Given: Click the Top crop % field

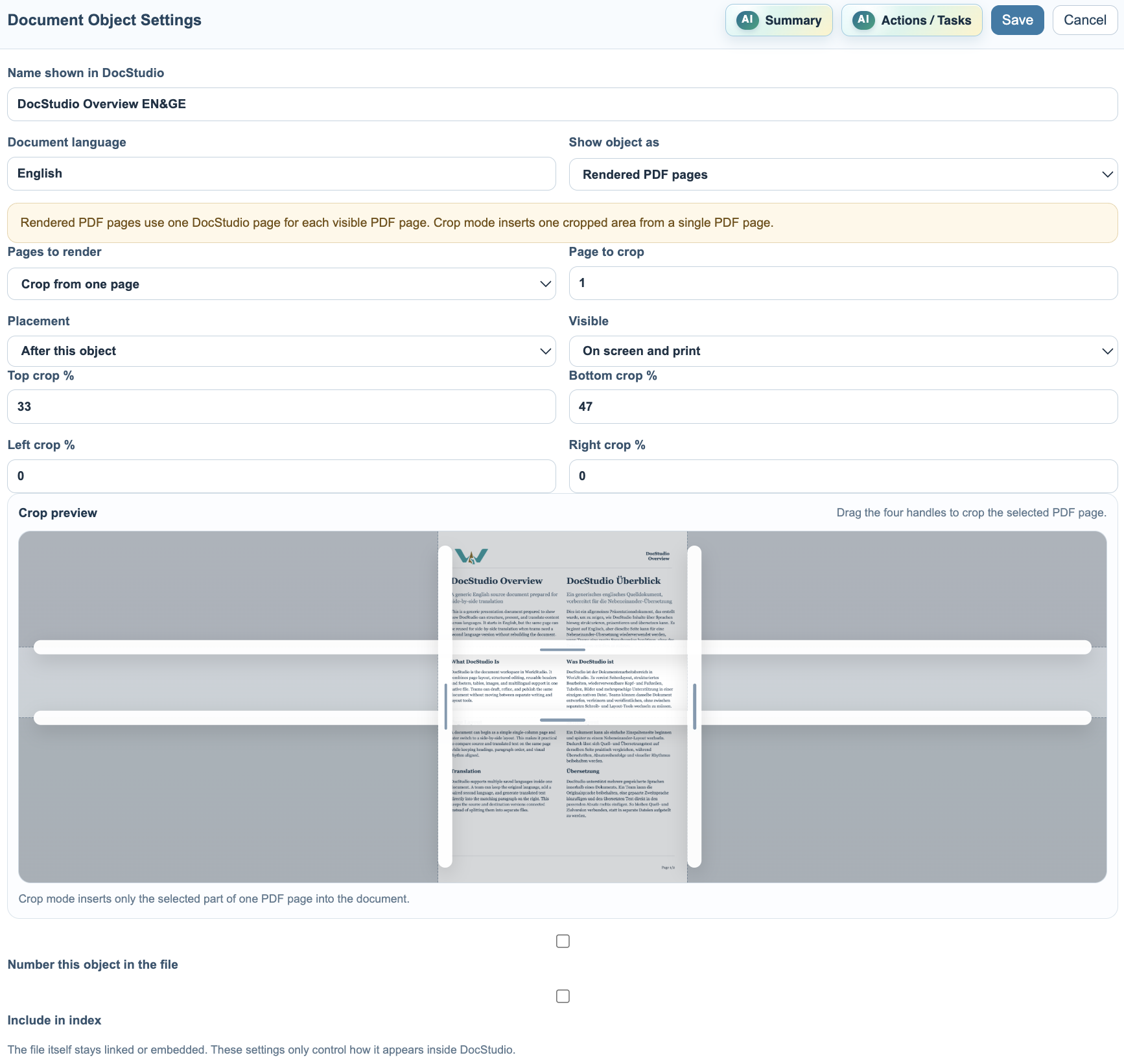Looking at the screenshot, I should coord(281,407).
